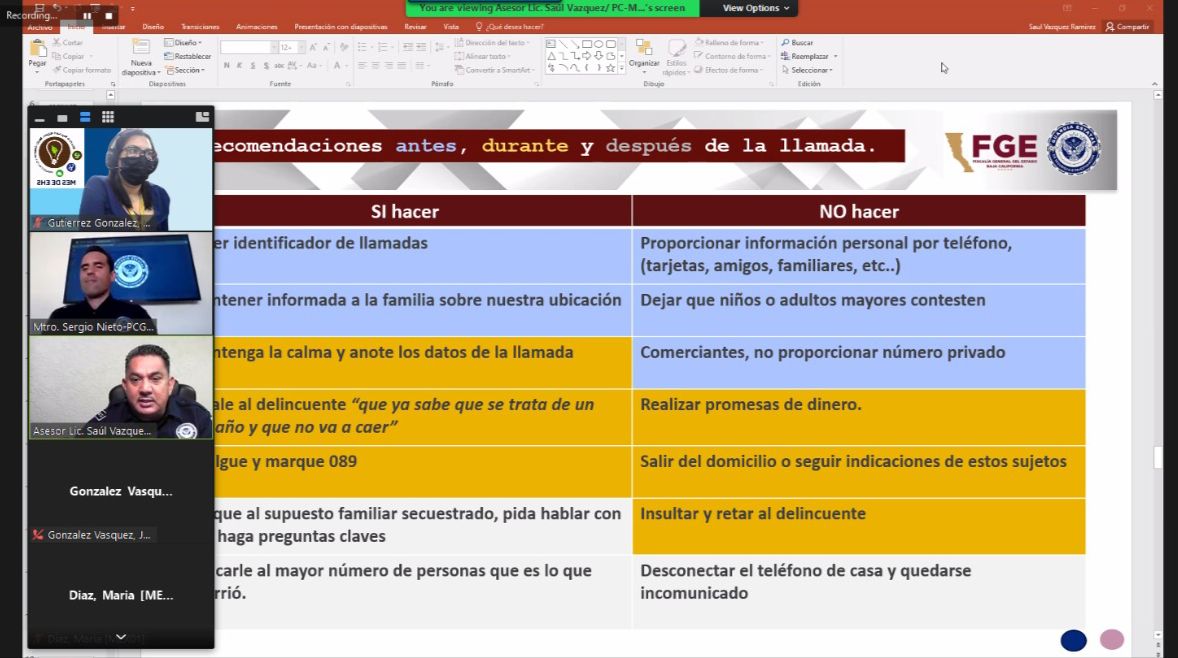
Task: Open the View Options dropdown
Action: pos(755,8)
